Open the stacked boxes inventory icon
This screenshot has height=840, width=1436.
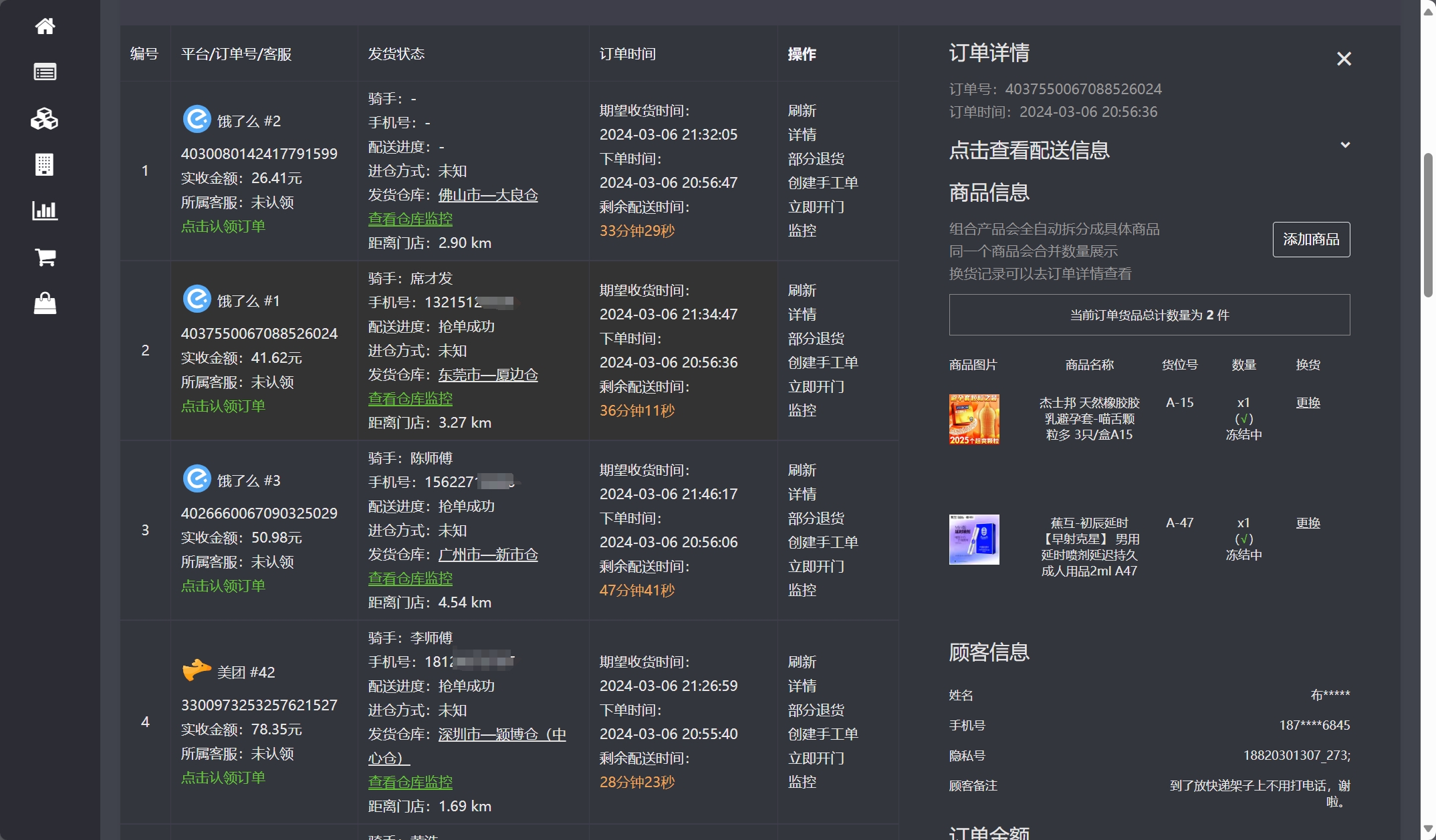click(45, 119)
